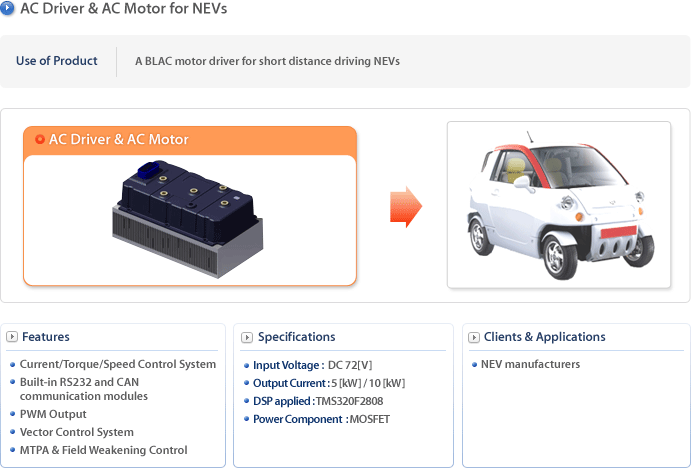Viewport: 691px width, 468px height.
Task: Click the DSP applied TMS320F2808 line
Action: (318, 401)
